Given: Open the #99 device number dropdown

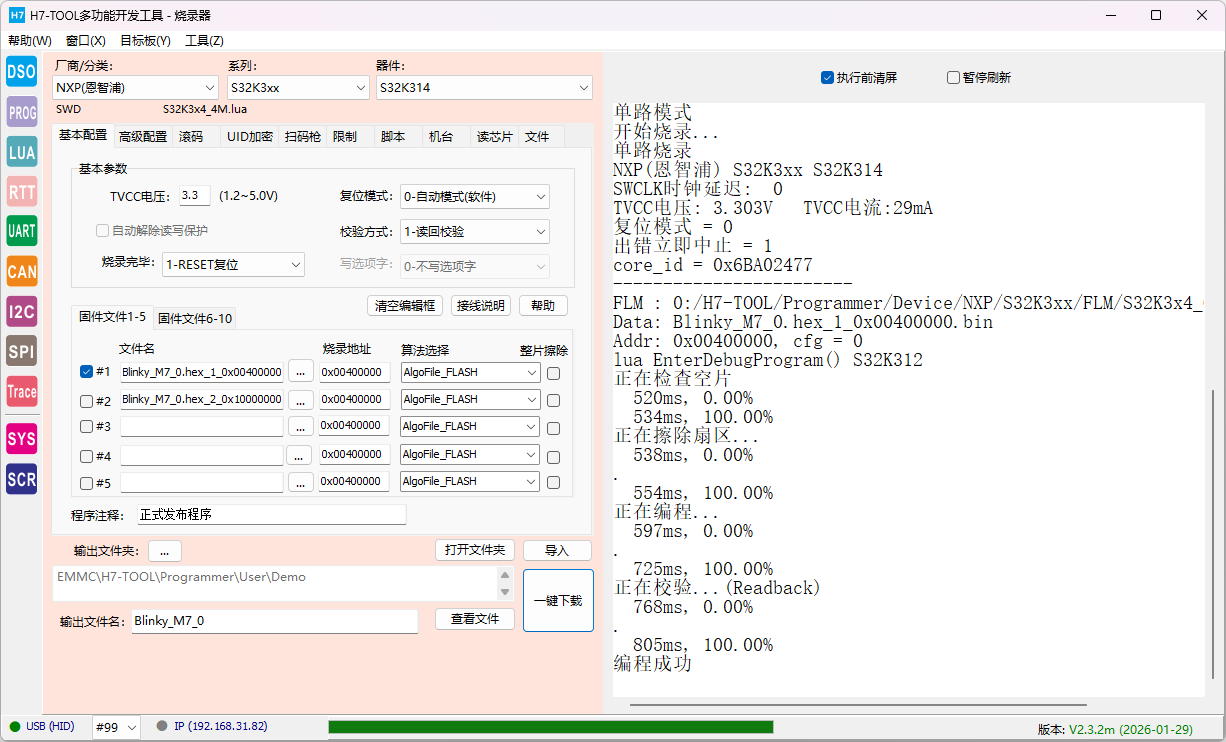Looking at the screenshot, I should pos(116,727).
